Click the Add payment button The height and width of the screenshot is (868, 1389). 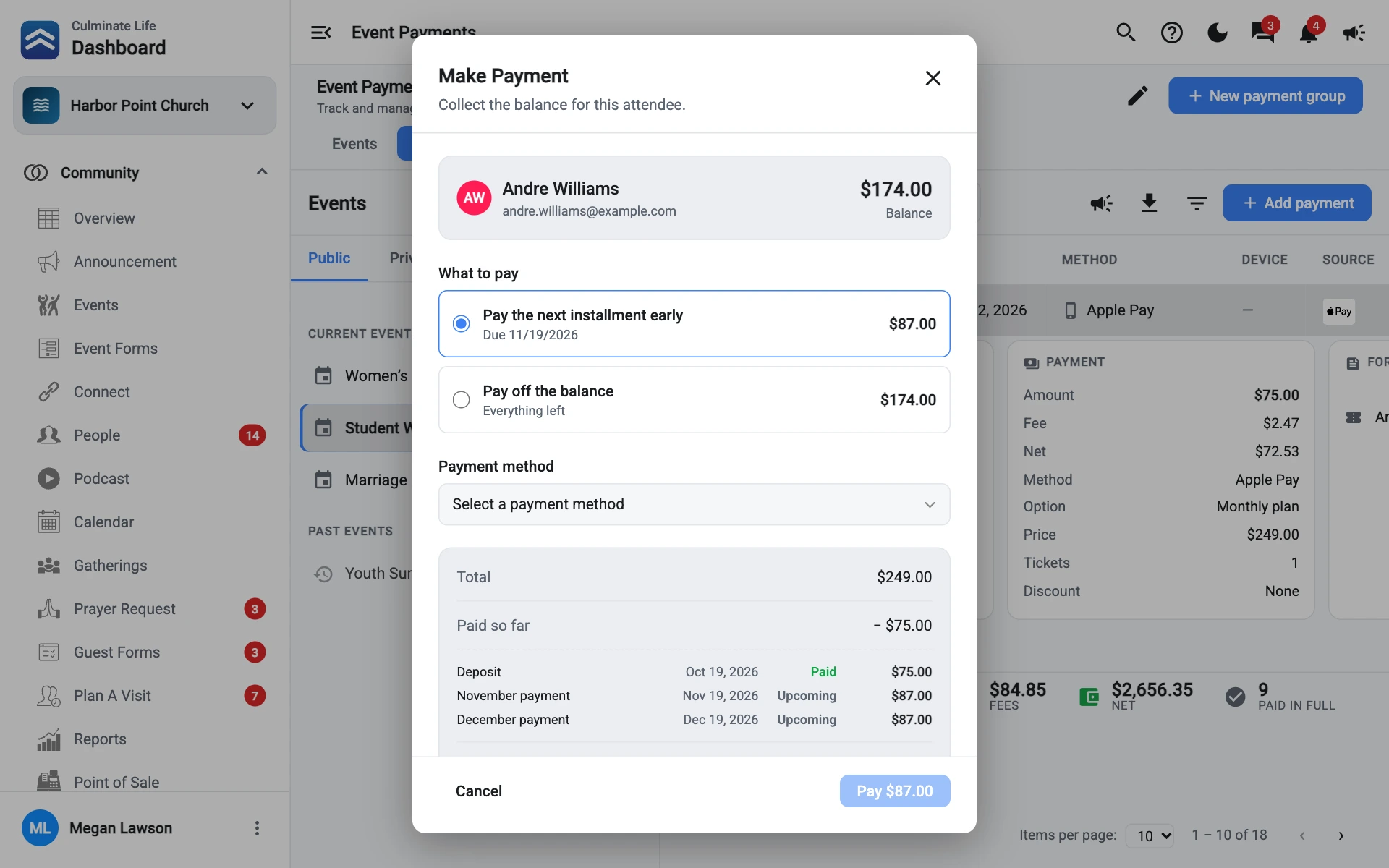point(1296,203)
